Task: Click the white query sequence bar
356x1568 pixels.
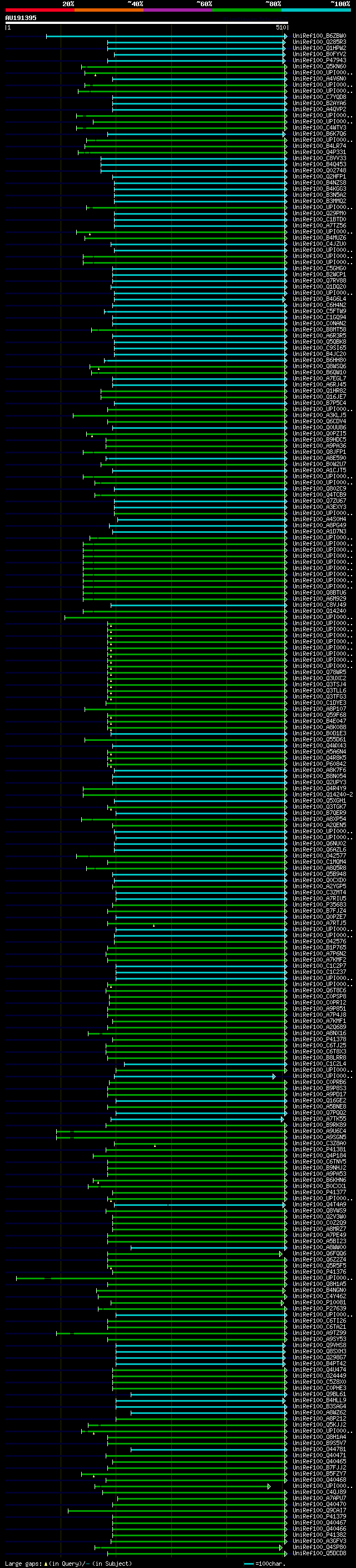Action: click(146, 23)
